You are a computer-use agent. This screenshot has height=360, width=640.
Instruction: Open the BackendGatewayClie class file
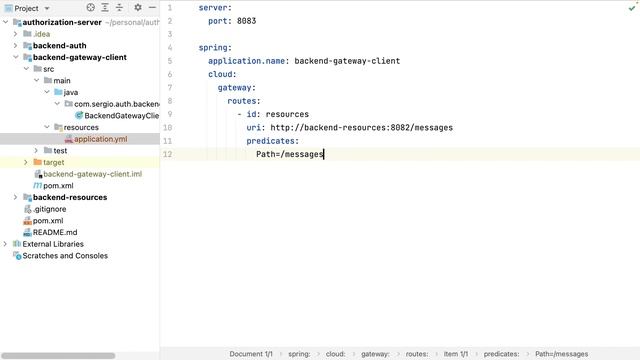click(x=122, y=116)
